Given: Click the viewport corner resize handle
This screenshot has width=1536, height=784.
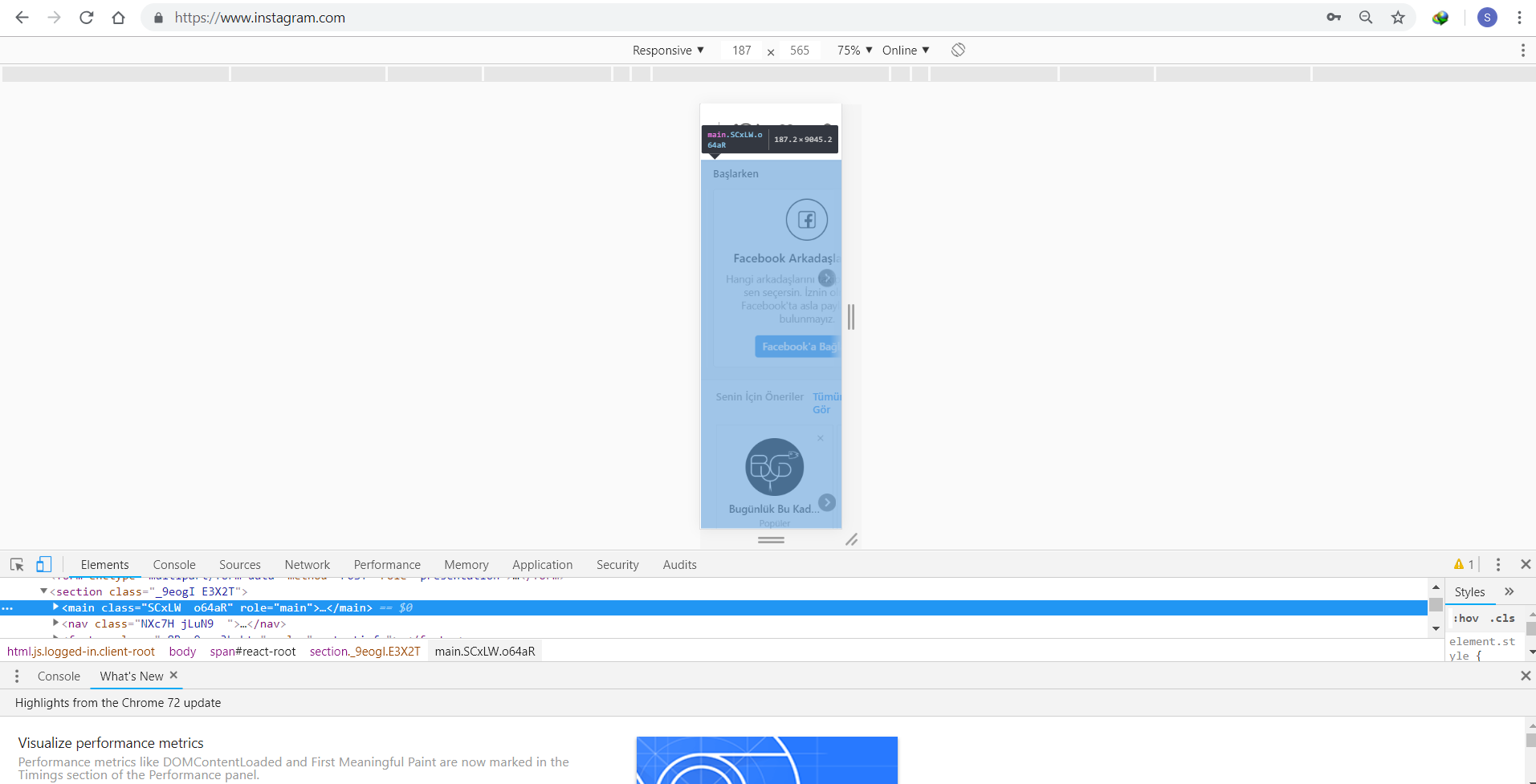Looking at the screenshot, I should pyautogui.click(x=852, y=540).
